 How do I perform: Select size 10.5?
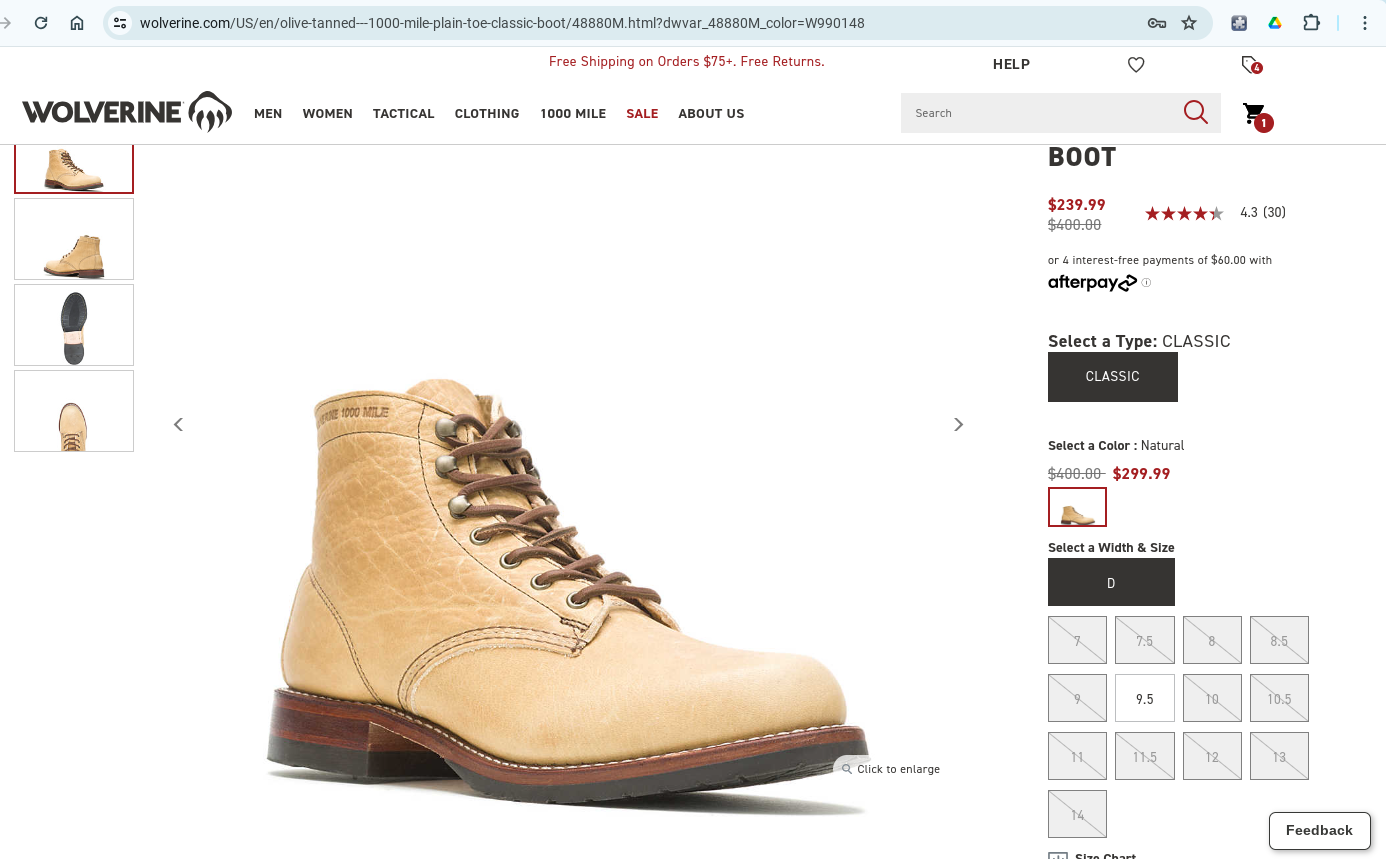(1279, 698)
